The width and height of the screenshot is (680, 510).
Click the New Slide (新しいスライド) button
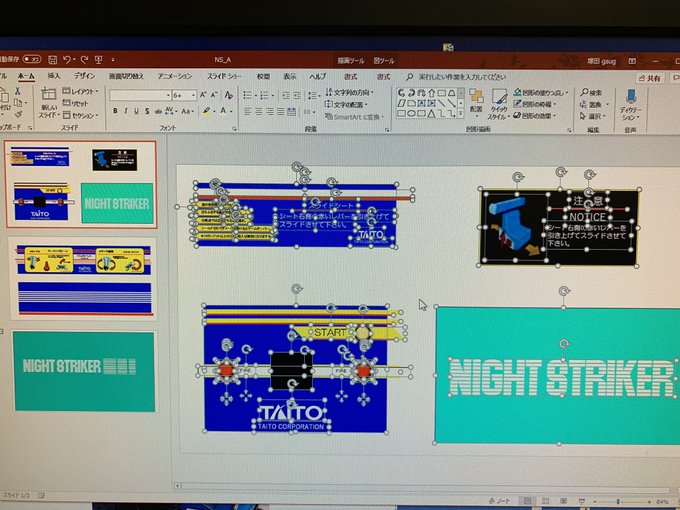pos(49,103)
